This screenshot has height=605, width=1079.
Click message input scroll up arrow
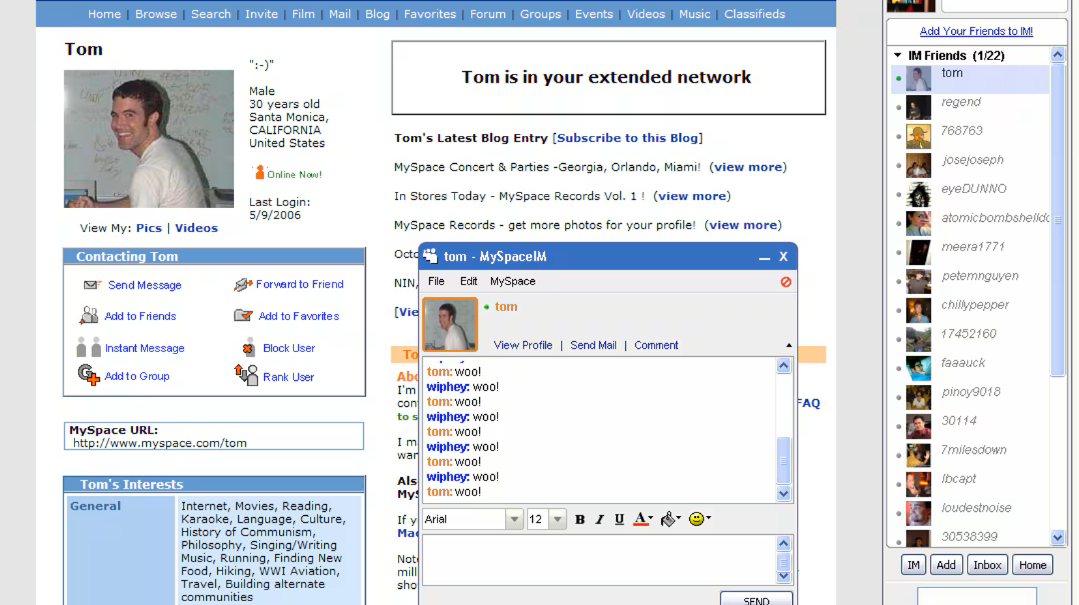pyautogui.click(x=783, y=544)
